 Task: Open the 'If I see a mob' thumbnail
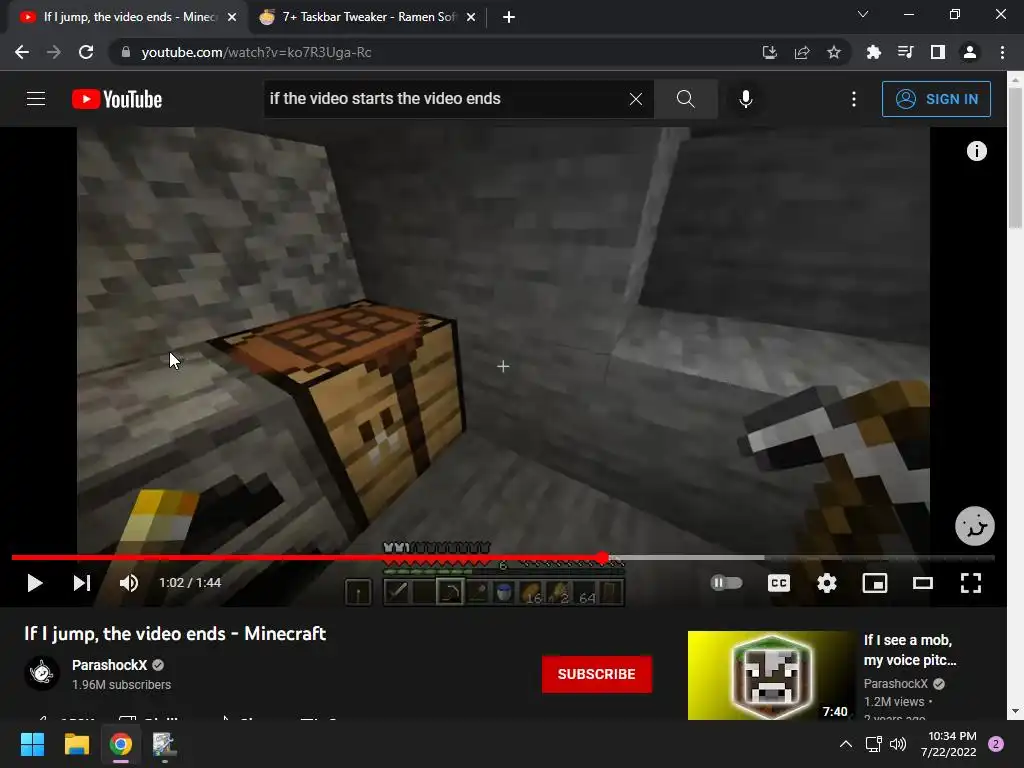pyautogui.click(x=771, y=675)
